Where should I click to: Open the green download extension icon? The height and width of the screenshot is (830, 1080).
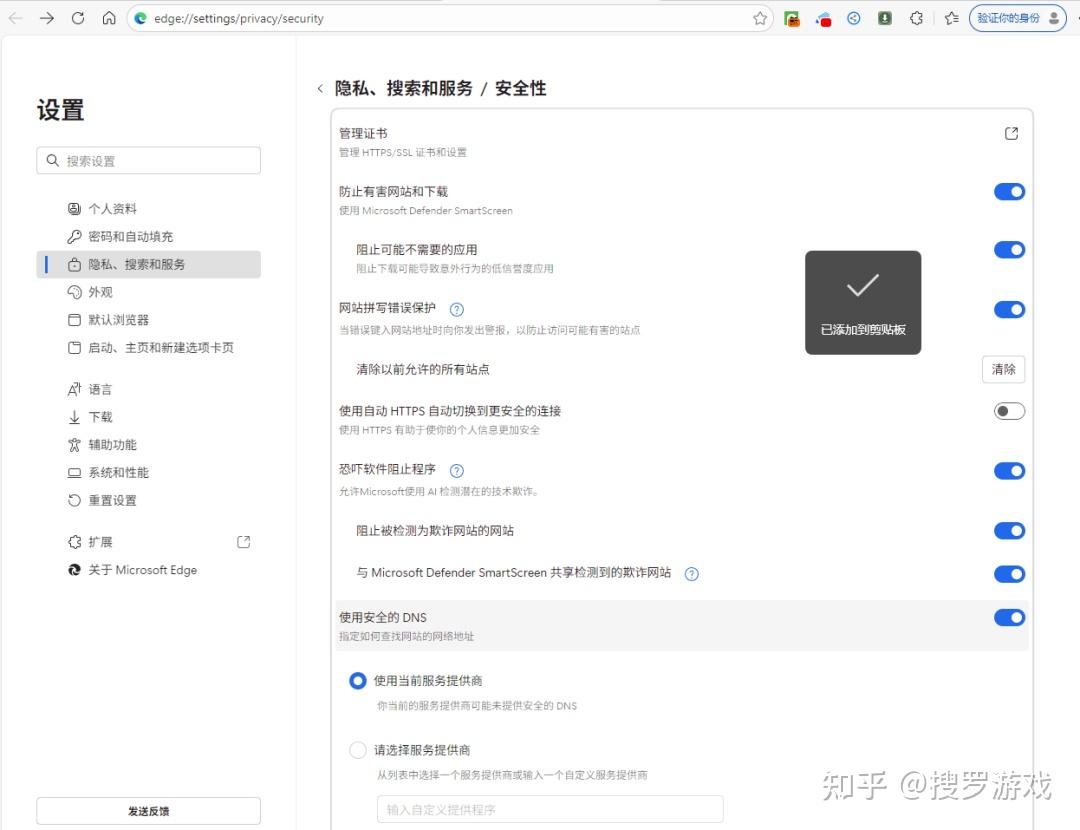point(885,19)
